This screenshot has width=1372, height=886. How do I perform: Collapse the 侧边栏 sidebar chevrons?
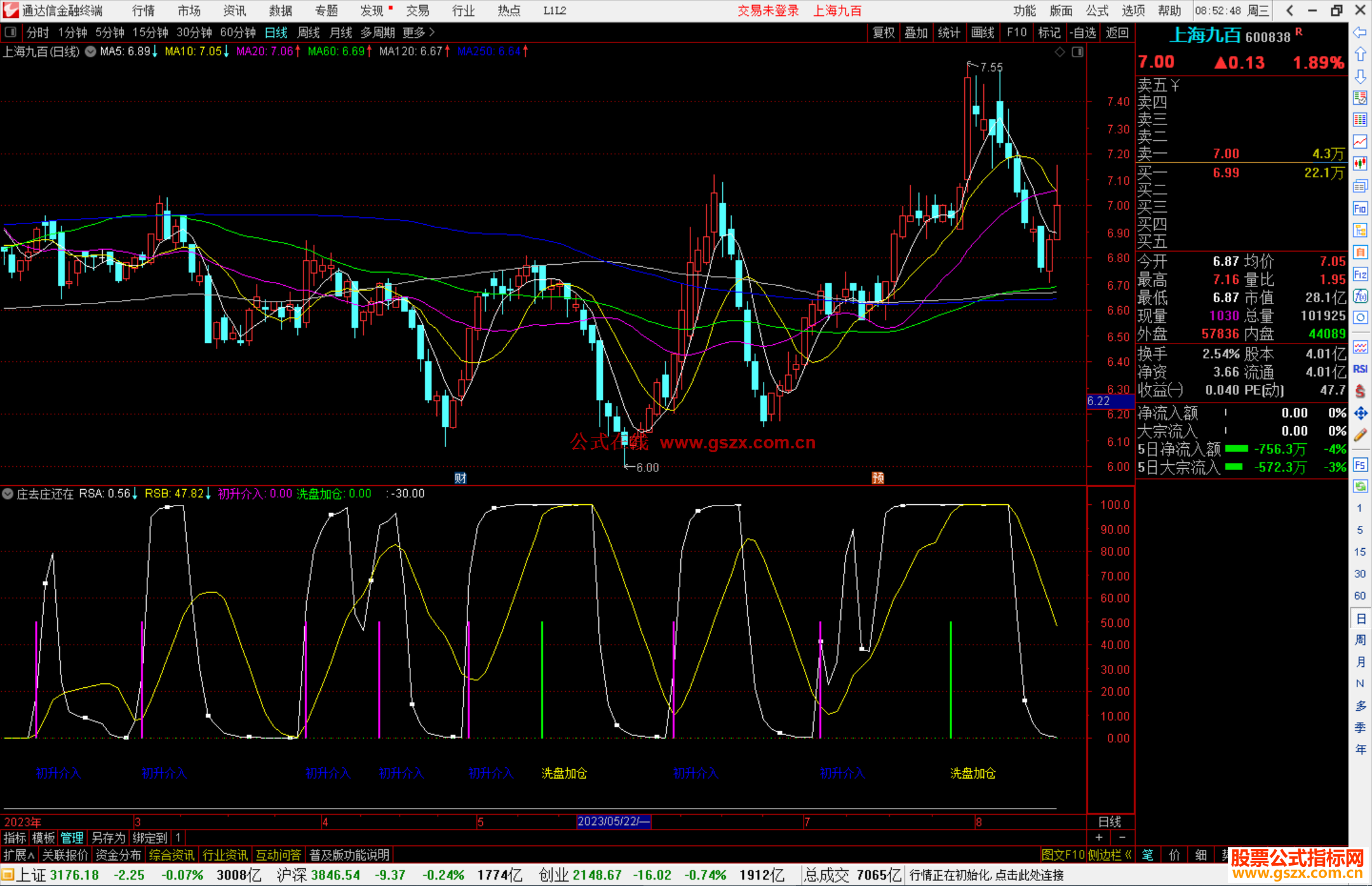tap(1129, 855)
